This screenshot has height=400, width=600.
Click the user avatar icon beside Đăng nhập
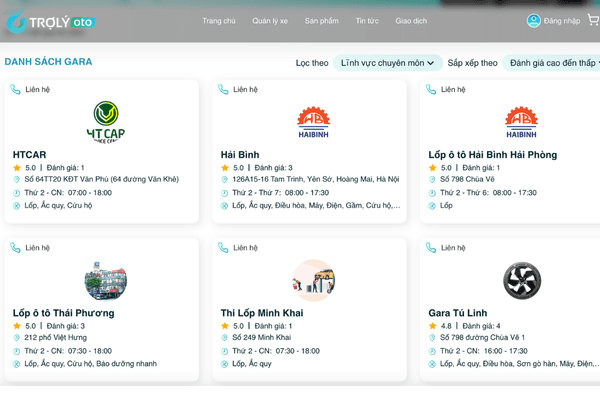[533, 21]
